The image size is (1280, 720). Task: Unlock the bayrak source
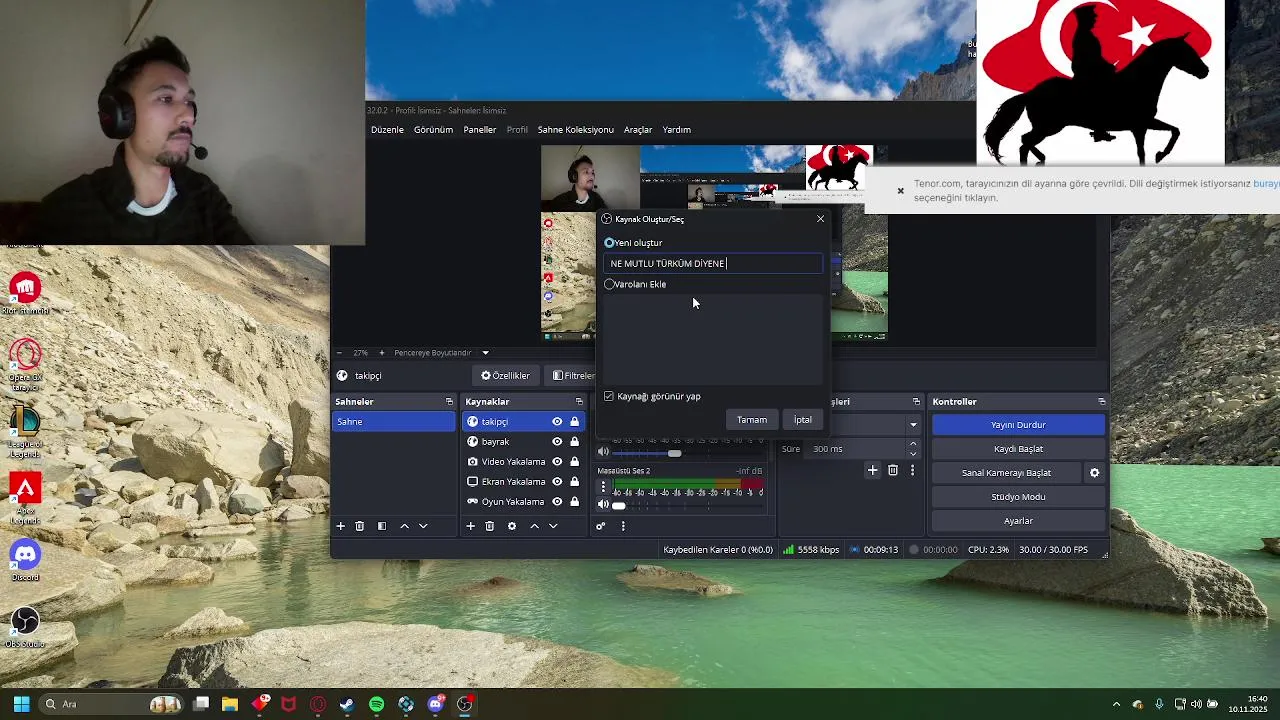click(x=574, y=442)
